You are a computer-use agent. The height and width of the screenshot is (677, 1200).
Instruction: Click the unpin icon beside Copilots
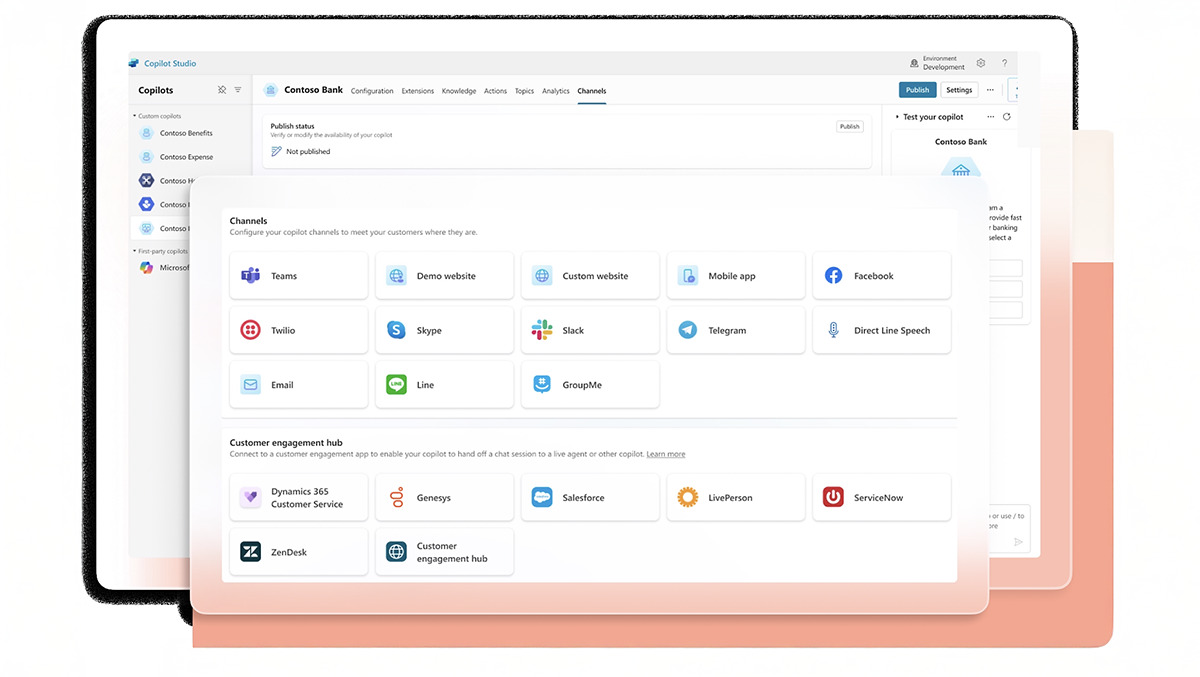pos(222,90)
